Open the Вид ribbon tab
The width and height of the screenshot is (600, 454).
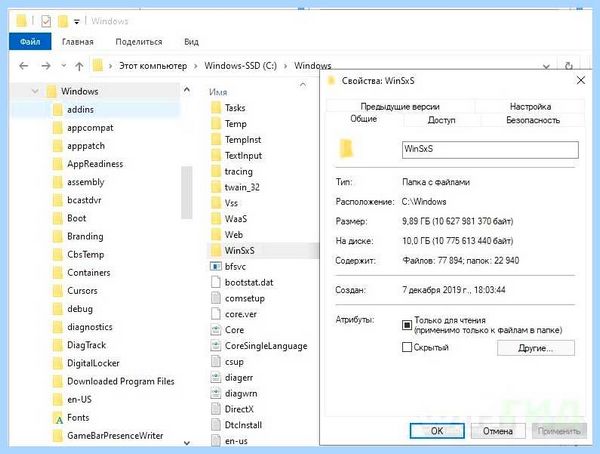(191, 42)
